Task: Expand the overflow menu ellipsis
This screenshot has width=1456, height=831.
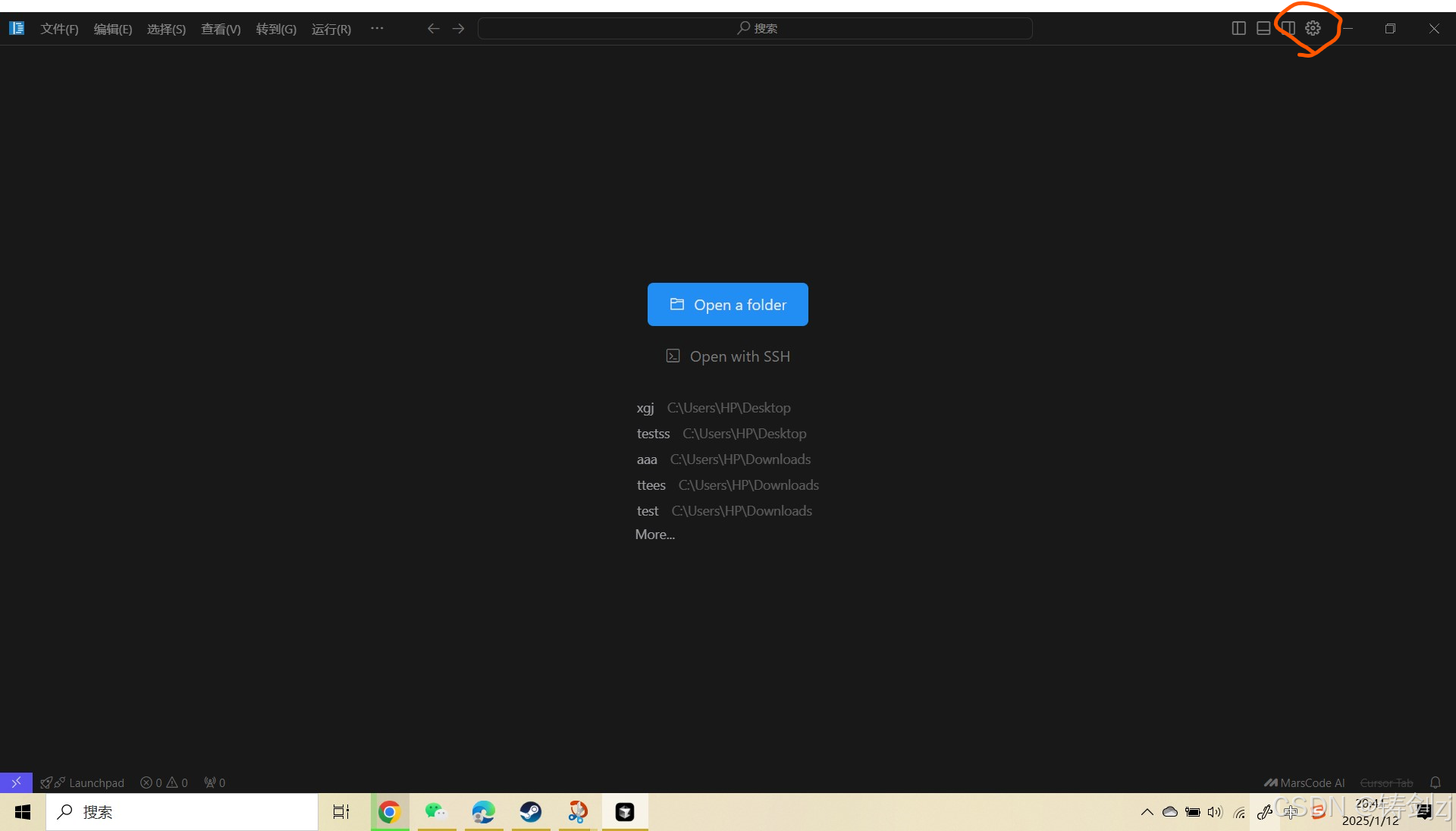Action: 377,28
